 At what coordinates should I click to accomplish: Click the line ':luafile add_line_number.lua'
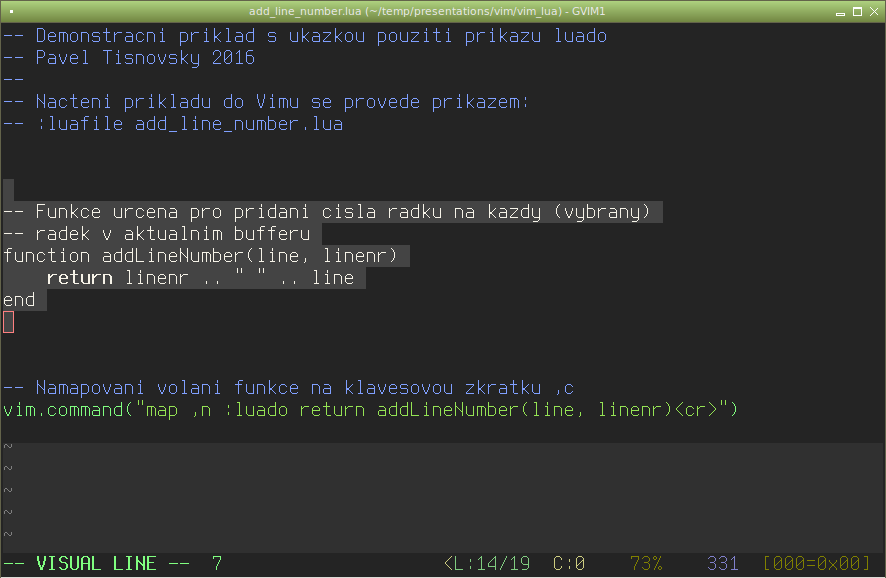click(173, 124)
